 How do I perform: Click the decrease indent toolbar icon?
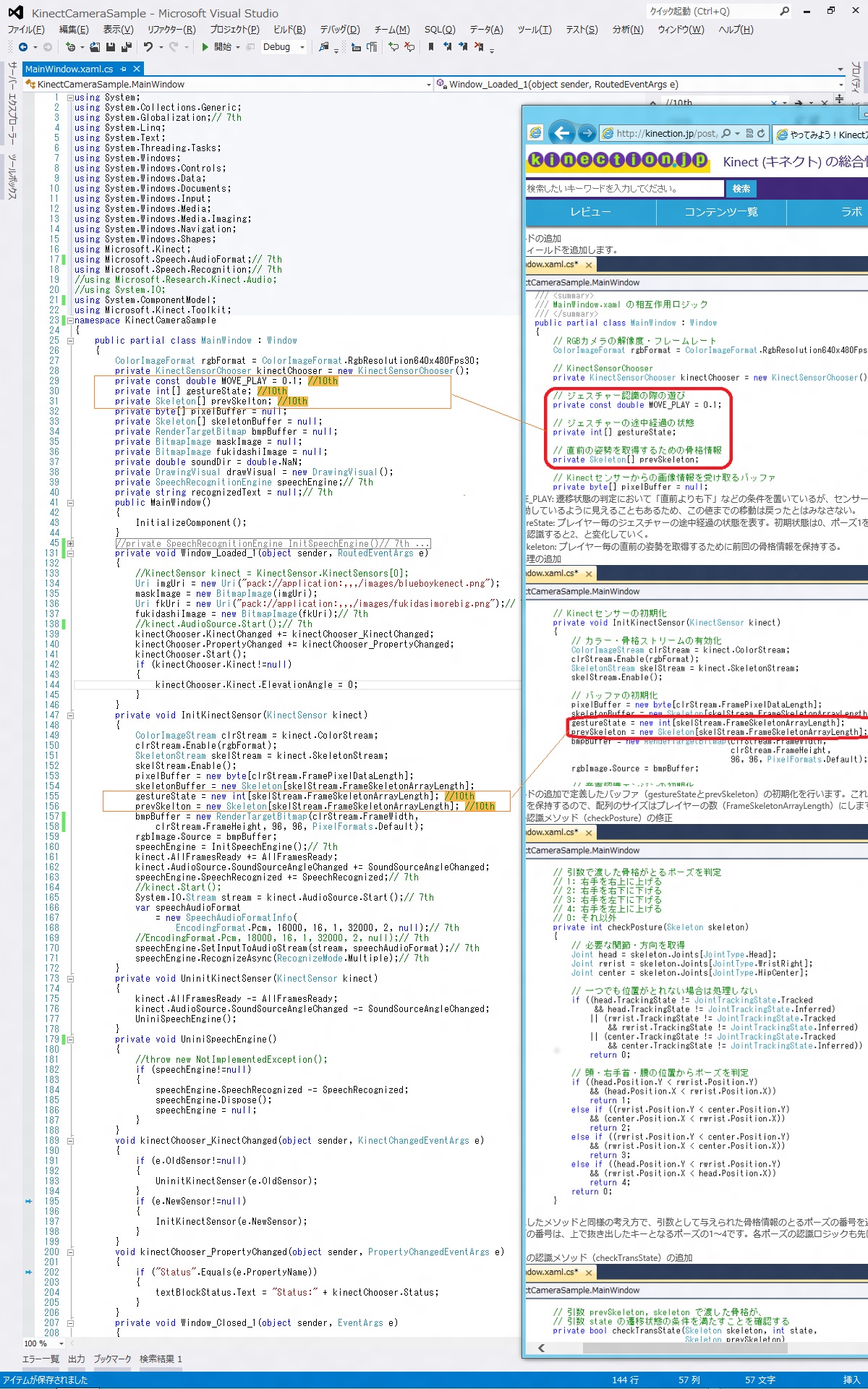(356, 47)
